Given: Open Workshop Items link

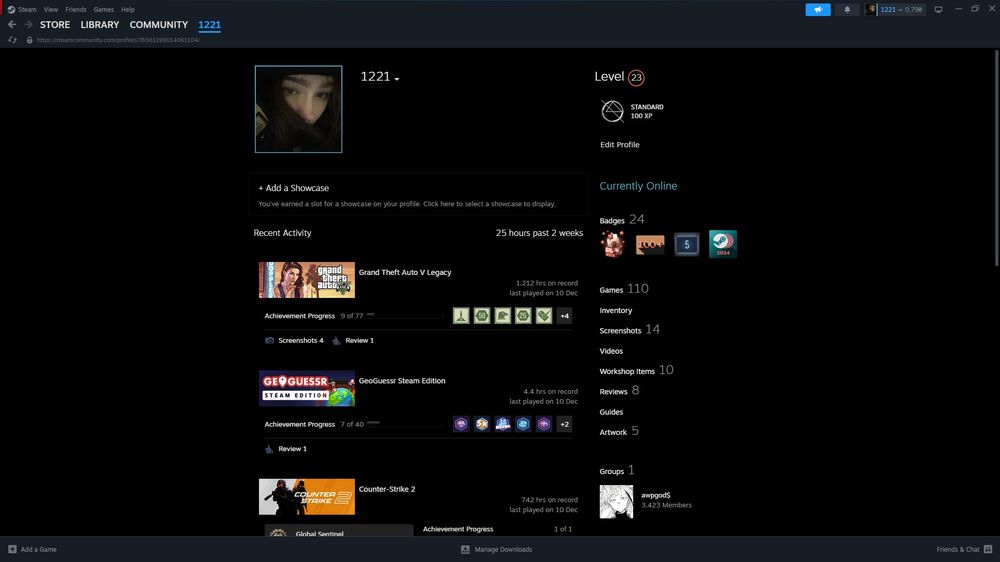Looking at the screenshot, I should (x=636, y=371).
